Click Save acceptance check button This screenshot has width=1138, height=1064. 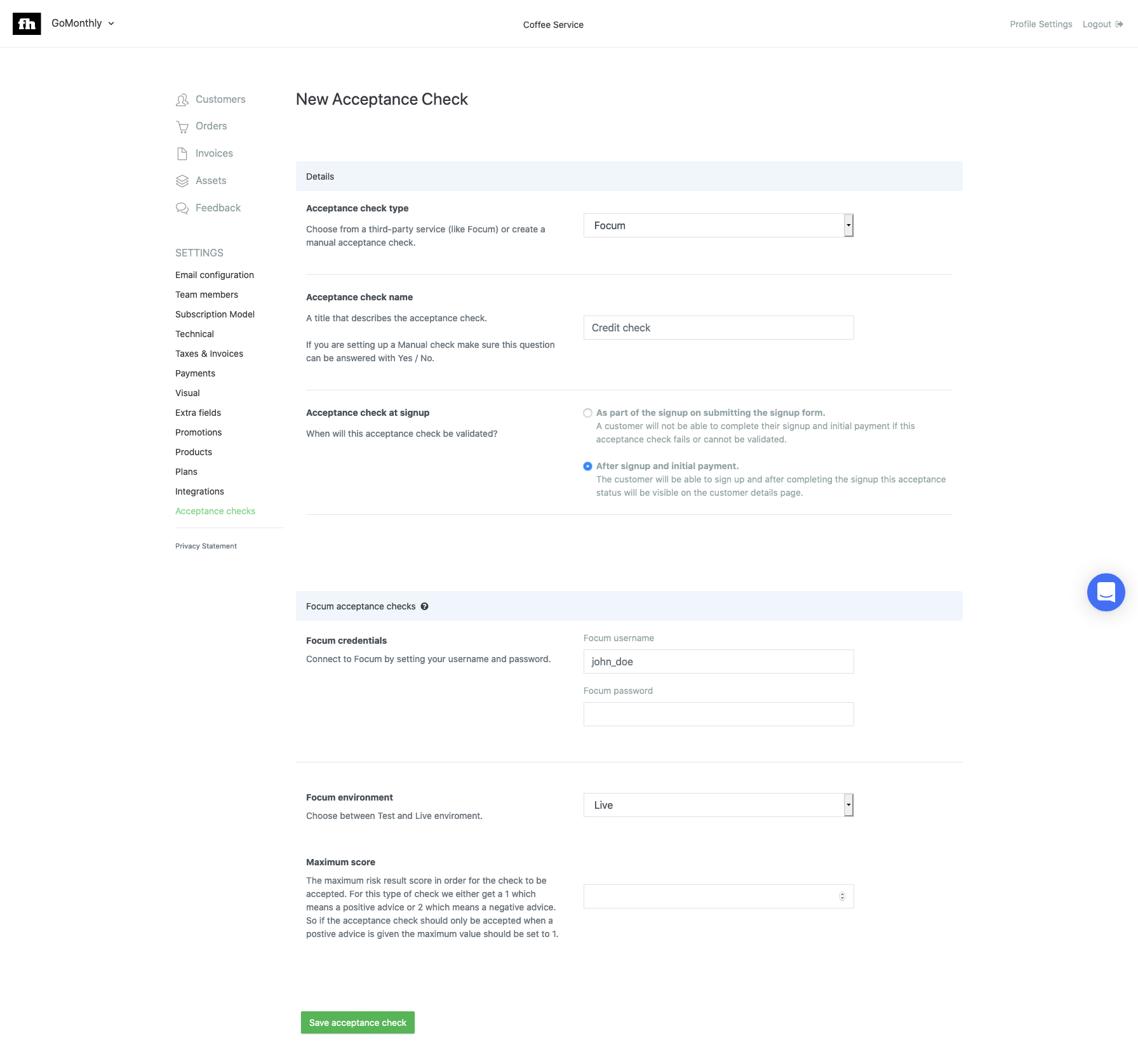click(x=358, y=1023)
